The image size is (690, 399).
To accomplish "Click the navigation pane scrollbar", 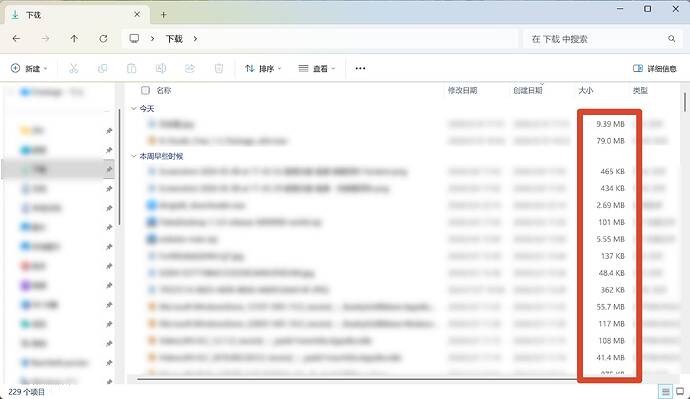I will [119, 167].
